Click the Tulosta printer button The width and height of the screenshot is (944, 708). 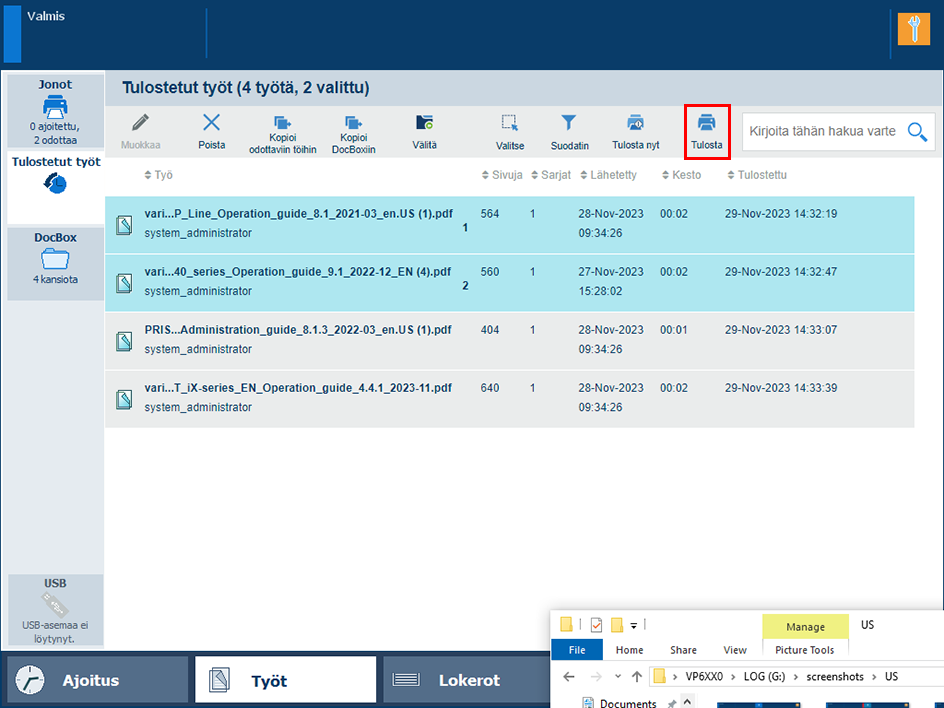pyautogui.click(x=707, y=132)
